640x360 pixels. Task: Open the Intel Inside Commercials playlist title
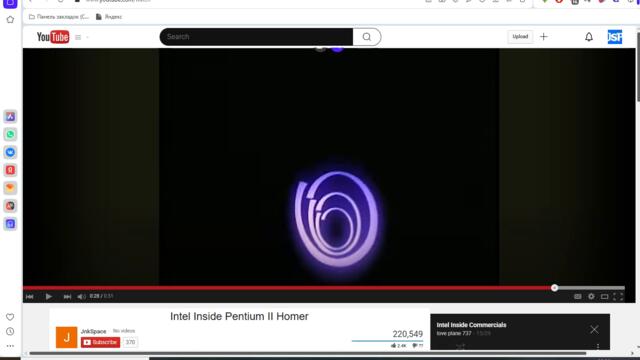(471, 325)
